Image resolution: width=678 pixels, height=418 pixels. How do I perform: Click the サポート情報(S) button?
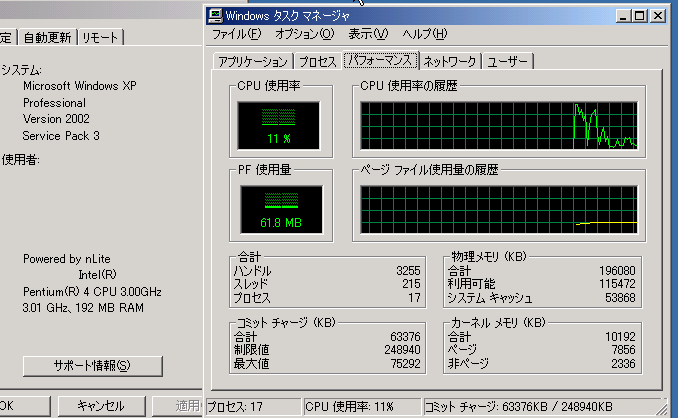tap(93, 366)
